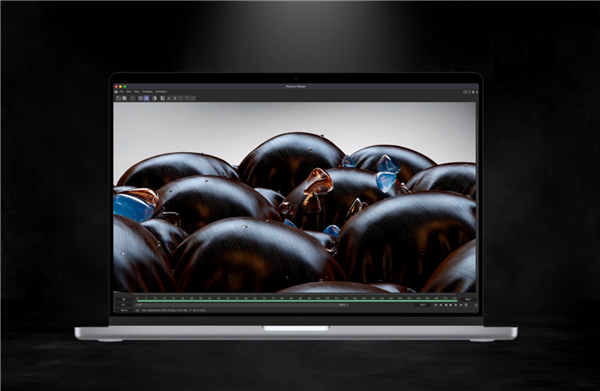Viewport: 600px width, 391px height.
Task: Click the end frame field right of timeline
Action: tap(468, 299)
